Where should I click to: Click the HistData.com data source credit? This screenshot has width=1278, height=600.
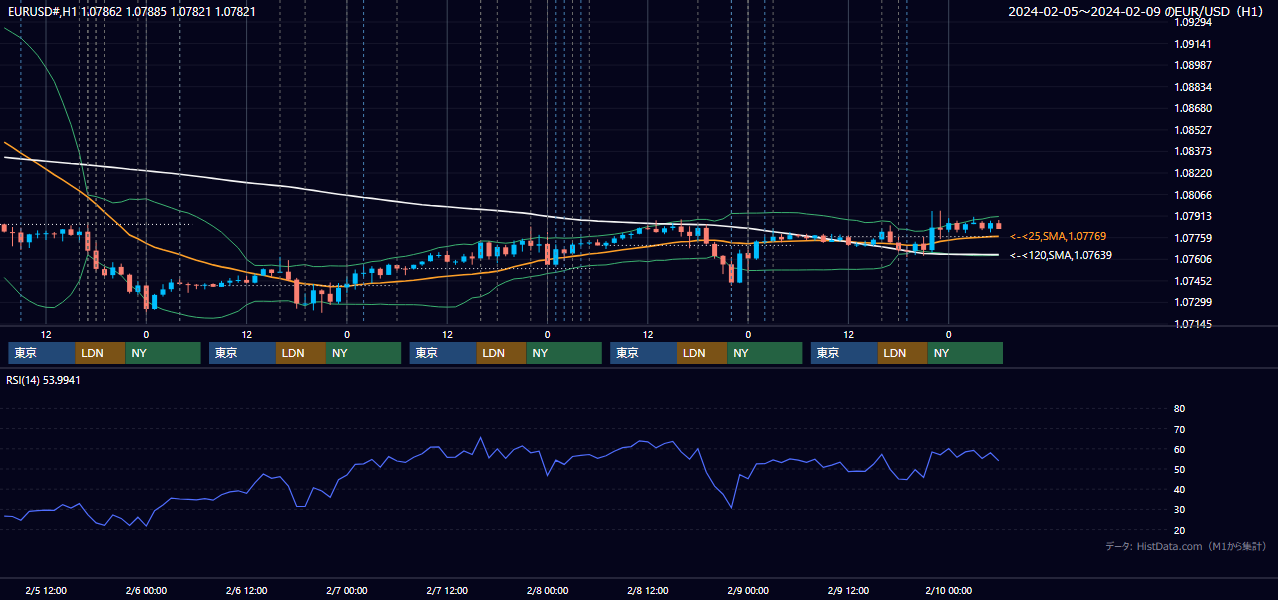pos(1186,546)
